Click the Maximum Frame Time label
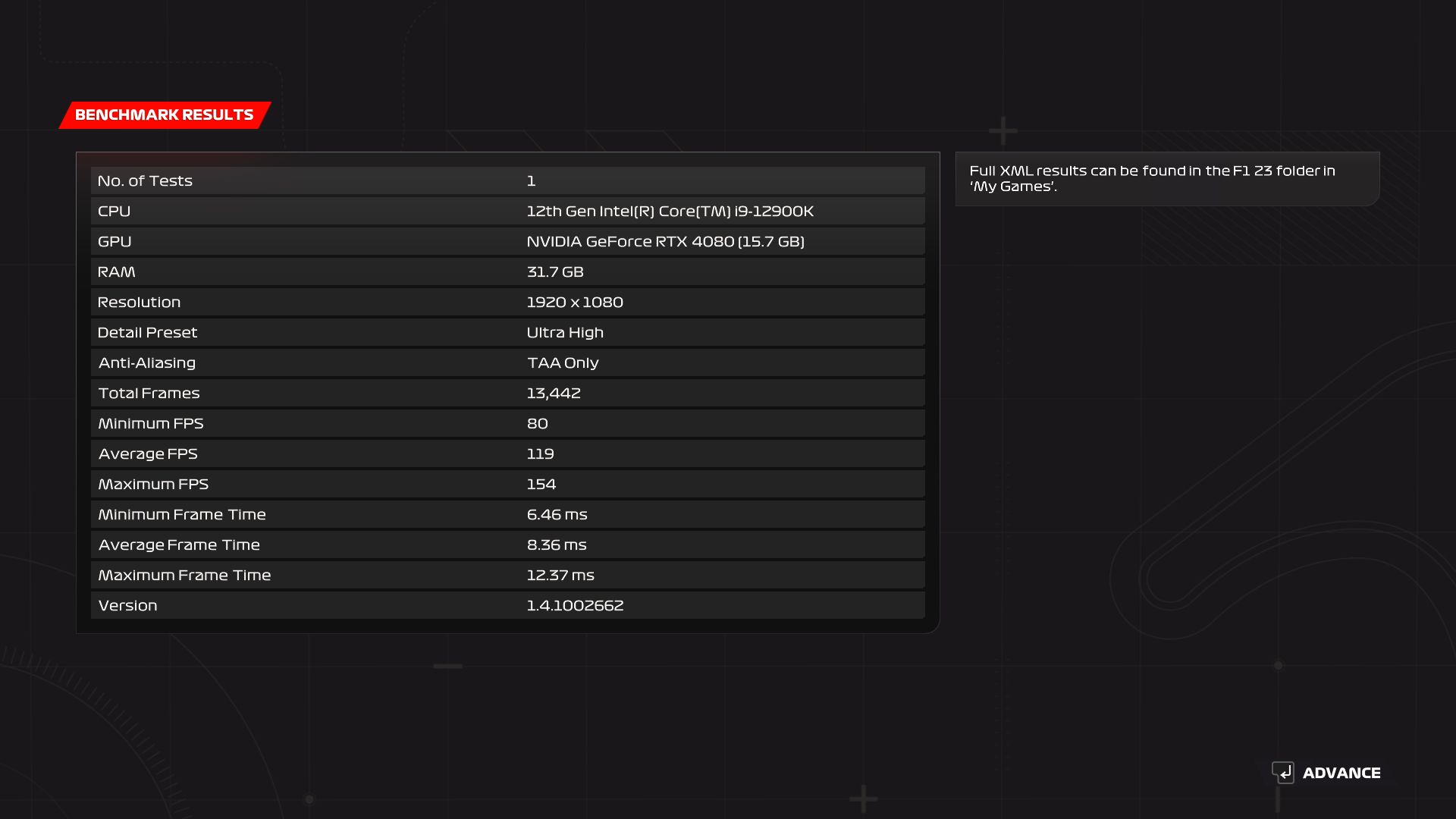The height and width of the screenshot is (819, 1456). pos(184,575)
